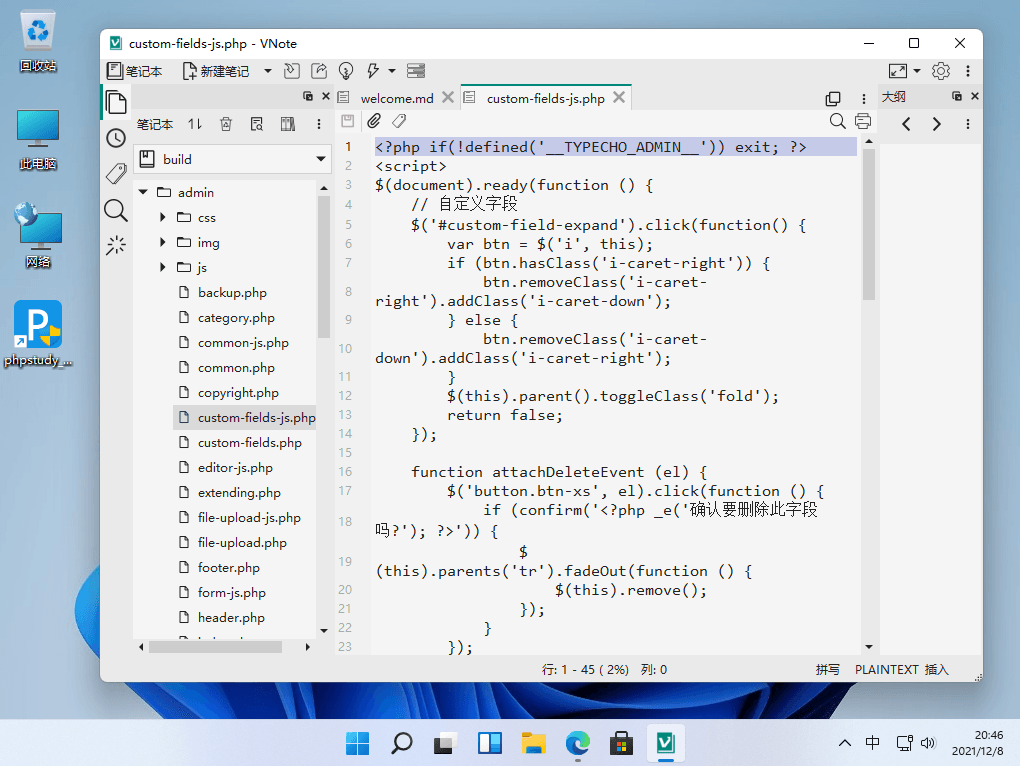The width and height of the screenshot is (1020, 766).
Task: Go to next outline heading arrow
Action: (937, 124)
